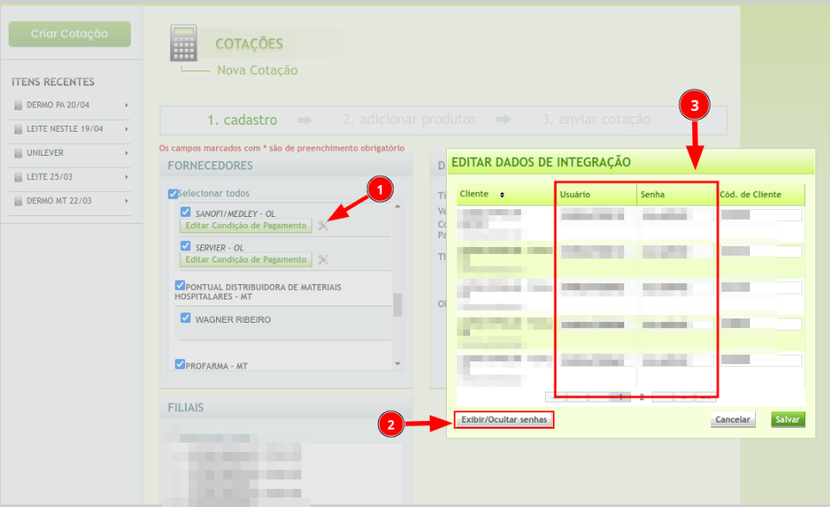Sort table by Cliente column arrow
Image resolution: width=830 pixels, height=507 pixels.
pos(502,194)
